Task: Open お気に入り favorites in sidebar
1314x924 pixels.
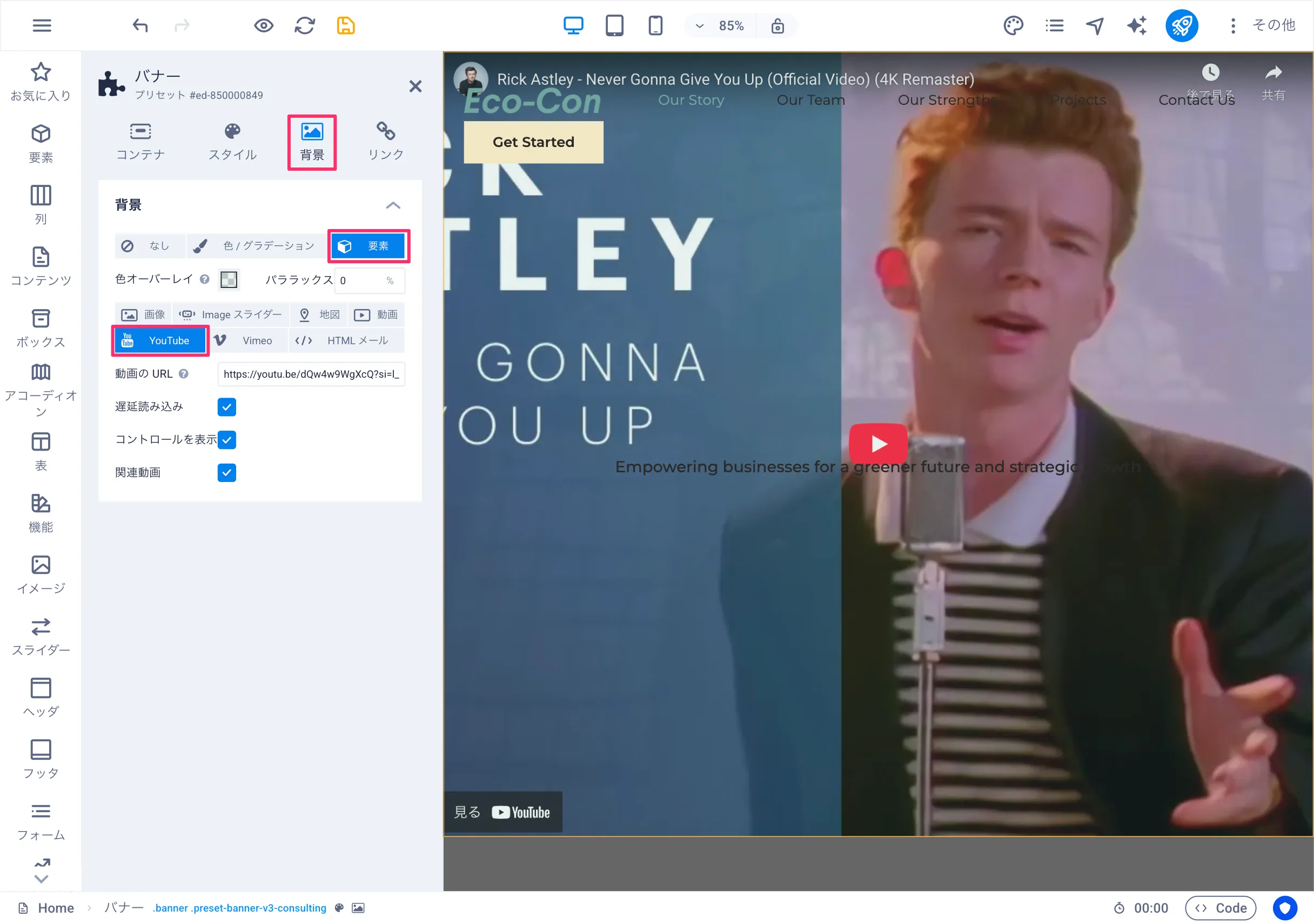Action: coord(41,83)
